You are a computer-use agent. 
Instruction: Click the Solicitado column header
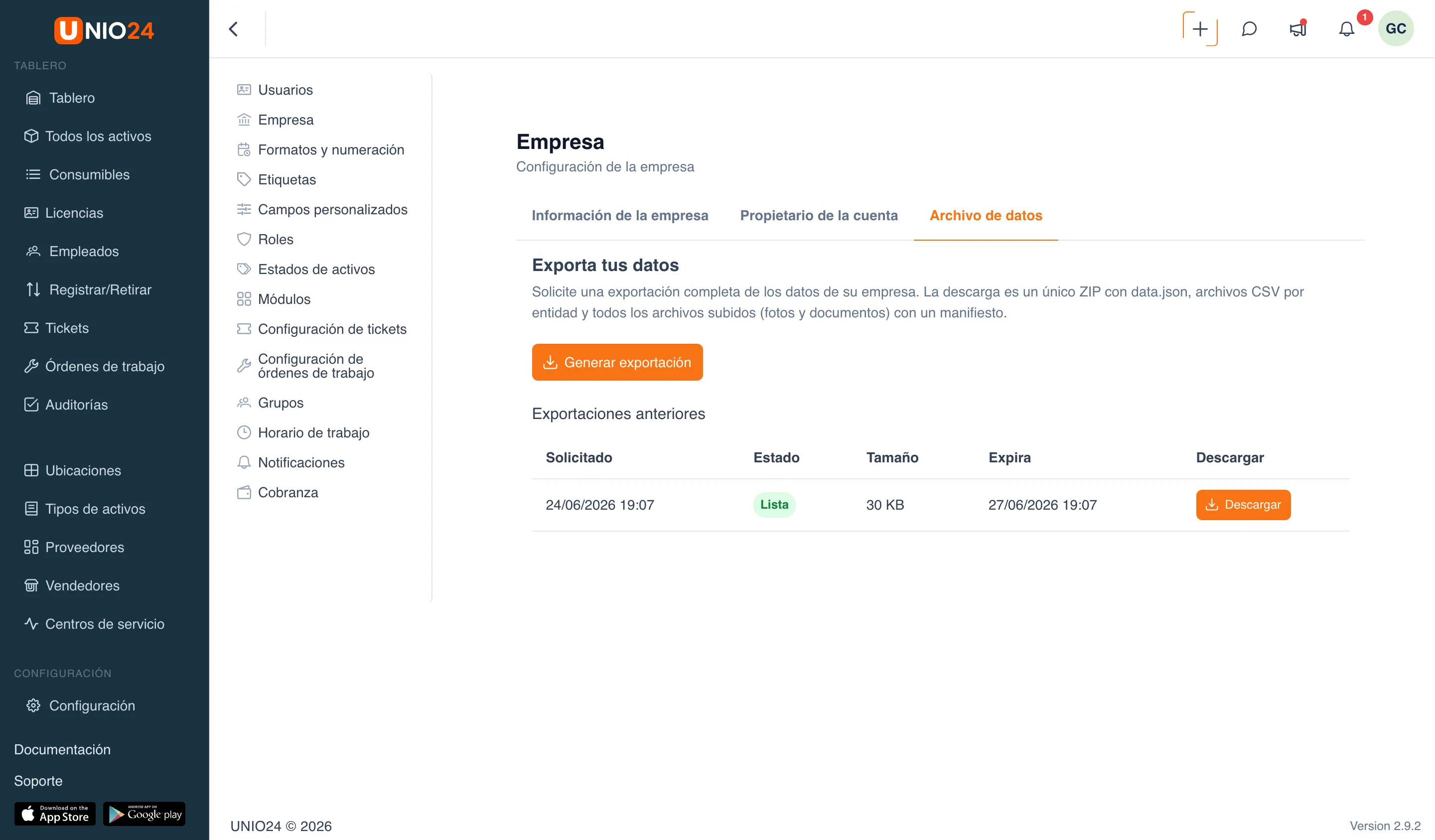pos(578,457)
